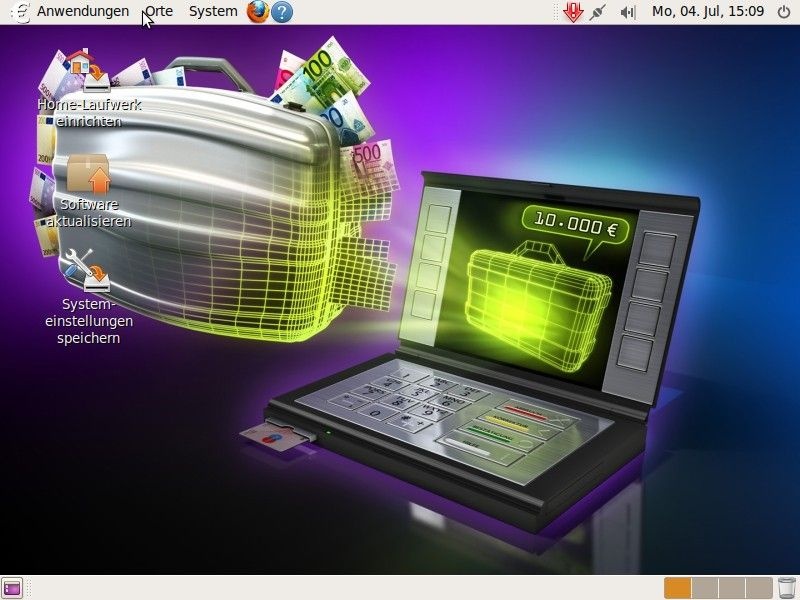
Task: Open the clock showing Mo, 04. Jul, 15:09
Action: [708, 11]
